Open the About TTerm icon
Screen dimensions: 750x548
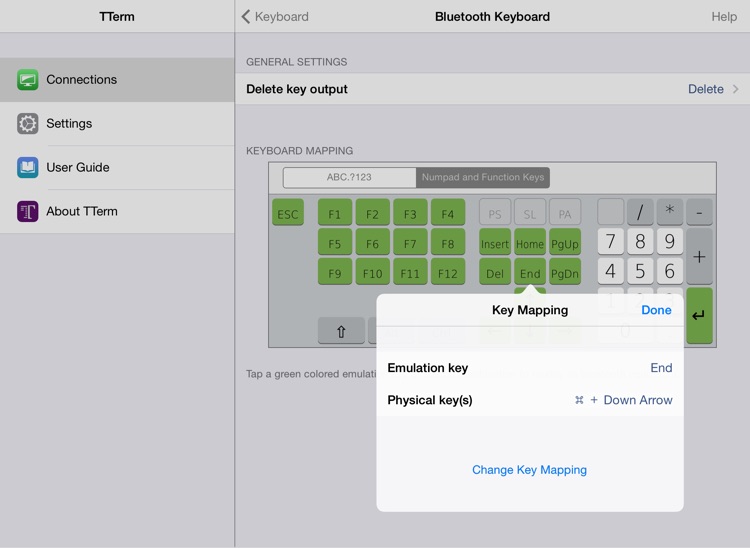[x=28, y=211]
